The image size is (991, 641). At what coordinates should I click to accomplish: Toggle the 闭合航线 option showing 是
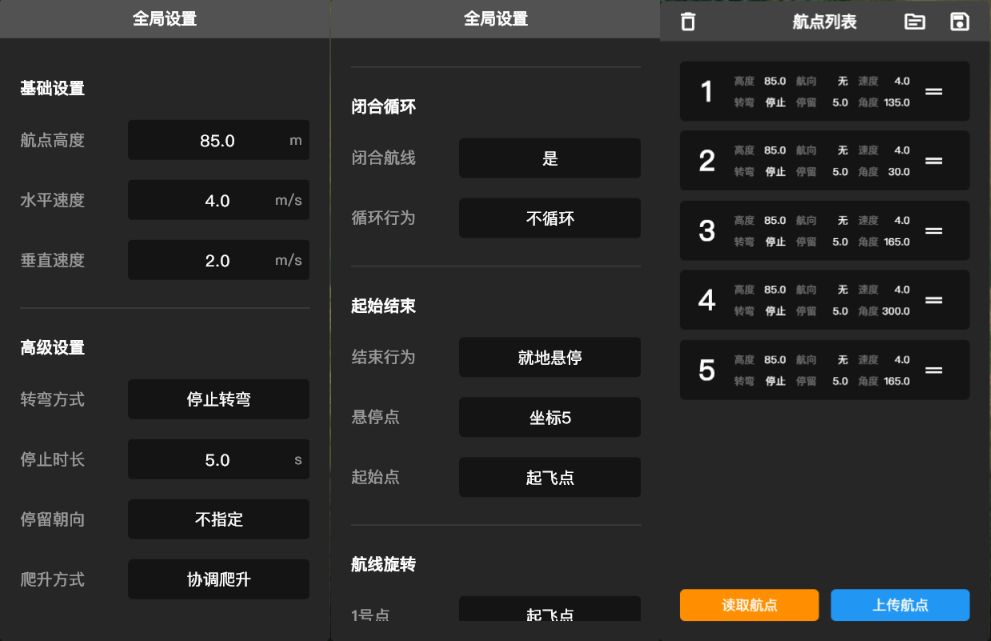point(550,158)
